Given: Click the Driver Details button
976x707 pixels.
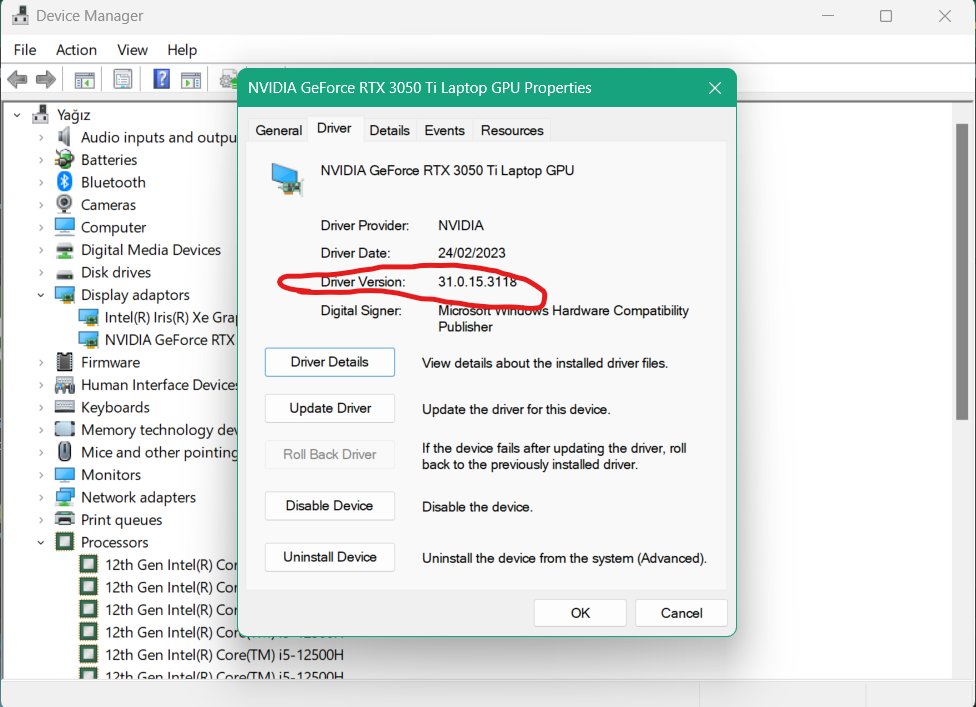Looking at the screenshot, I should pyautogui.click(x=330, y=362).
